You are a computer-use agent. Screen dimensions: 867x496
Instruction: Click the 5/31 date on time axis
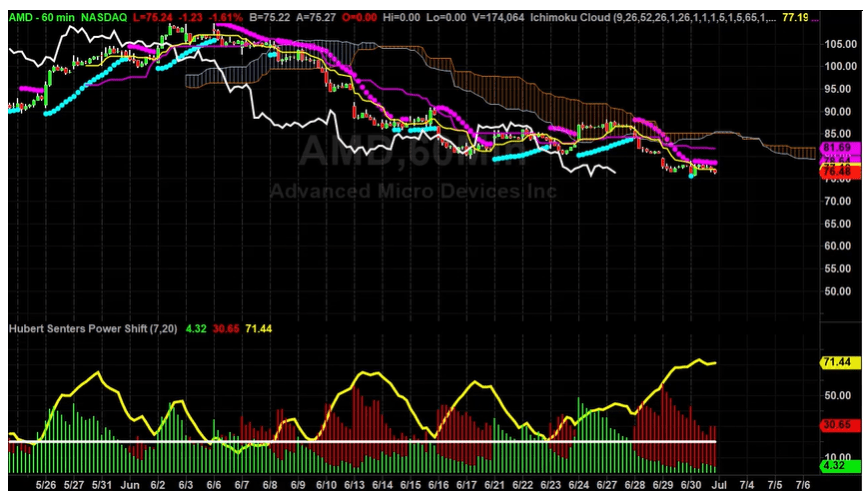pyautogui.click(x=101, y=485)
